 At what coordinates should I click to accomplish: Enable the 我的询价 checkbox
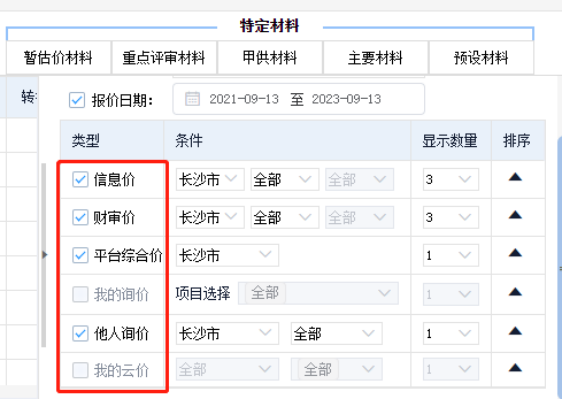click(x=80, y=294)
